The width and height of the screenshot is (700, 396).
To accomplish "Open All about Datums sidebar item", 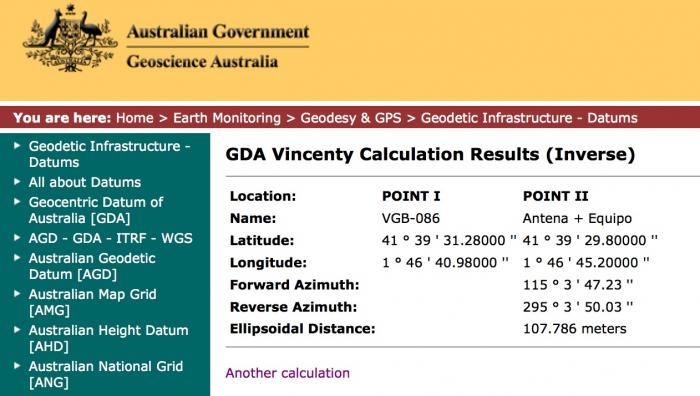I will 85,182.
